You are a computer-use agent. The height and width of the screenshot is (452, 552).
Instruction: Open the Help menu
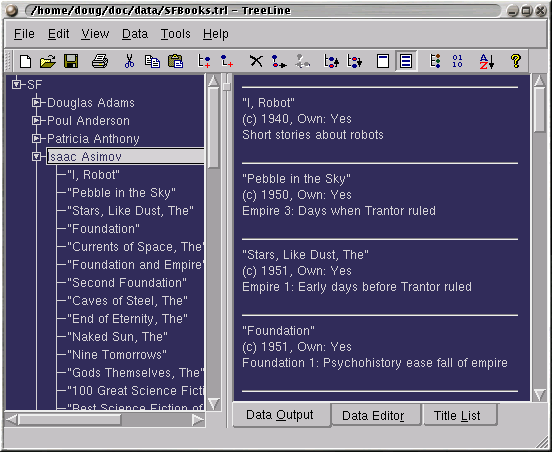(x=215, y=34)
